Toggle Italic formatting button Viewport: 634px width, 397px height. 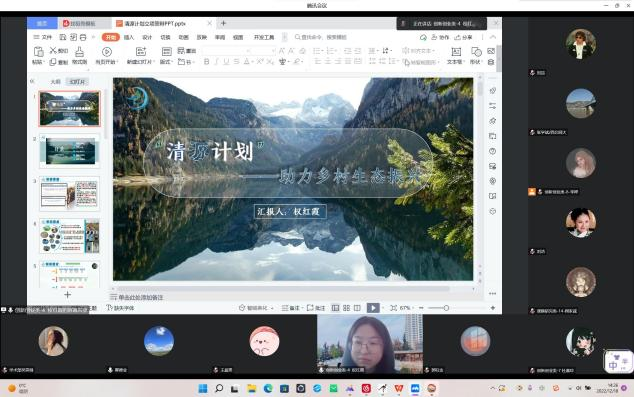[216, 61]
